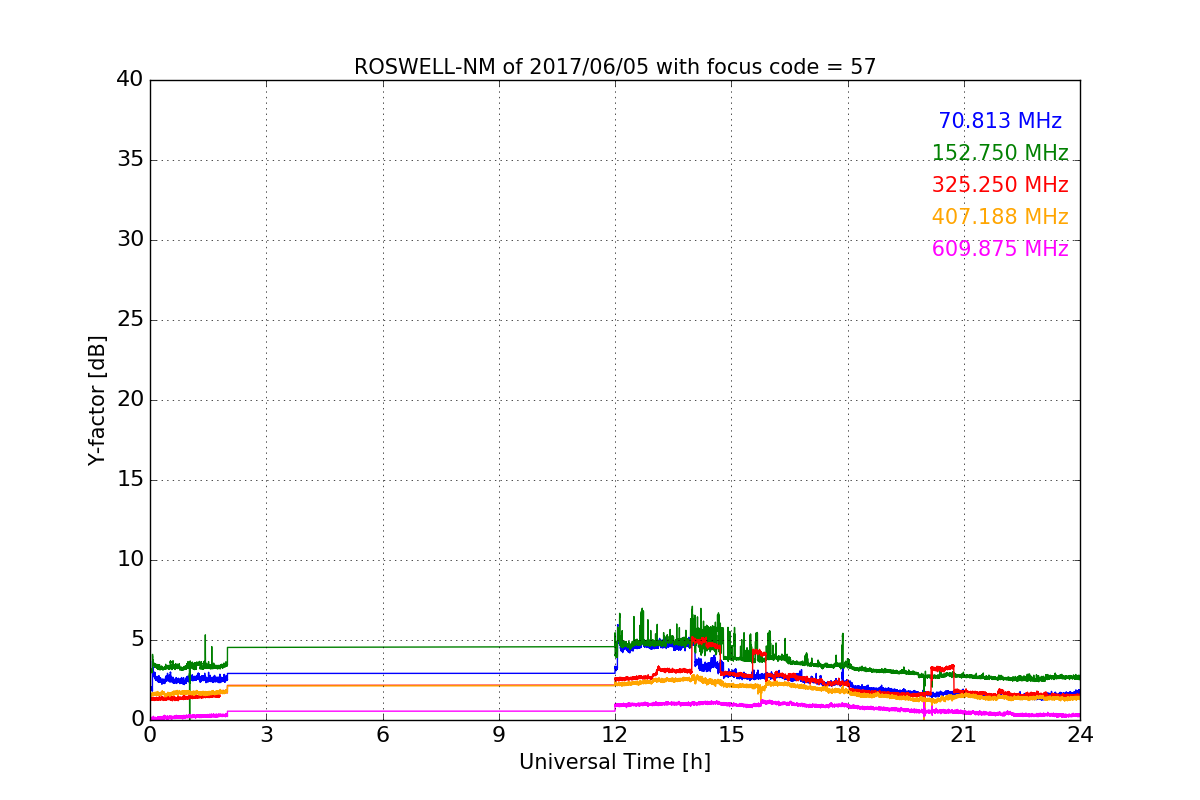The height and width of the screenshot is (800, 1200).
Task: Click the x-axis tick label 12
Action: click(615, 735)
